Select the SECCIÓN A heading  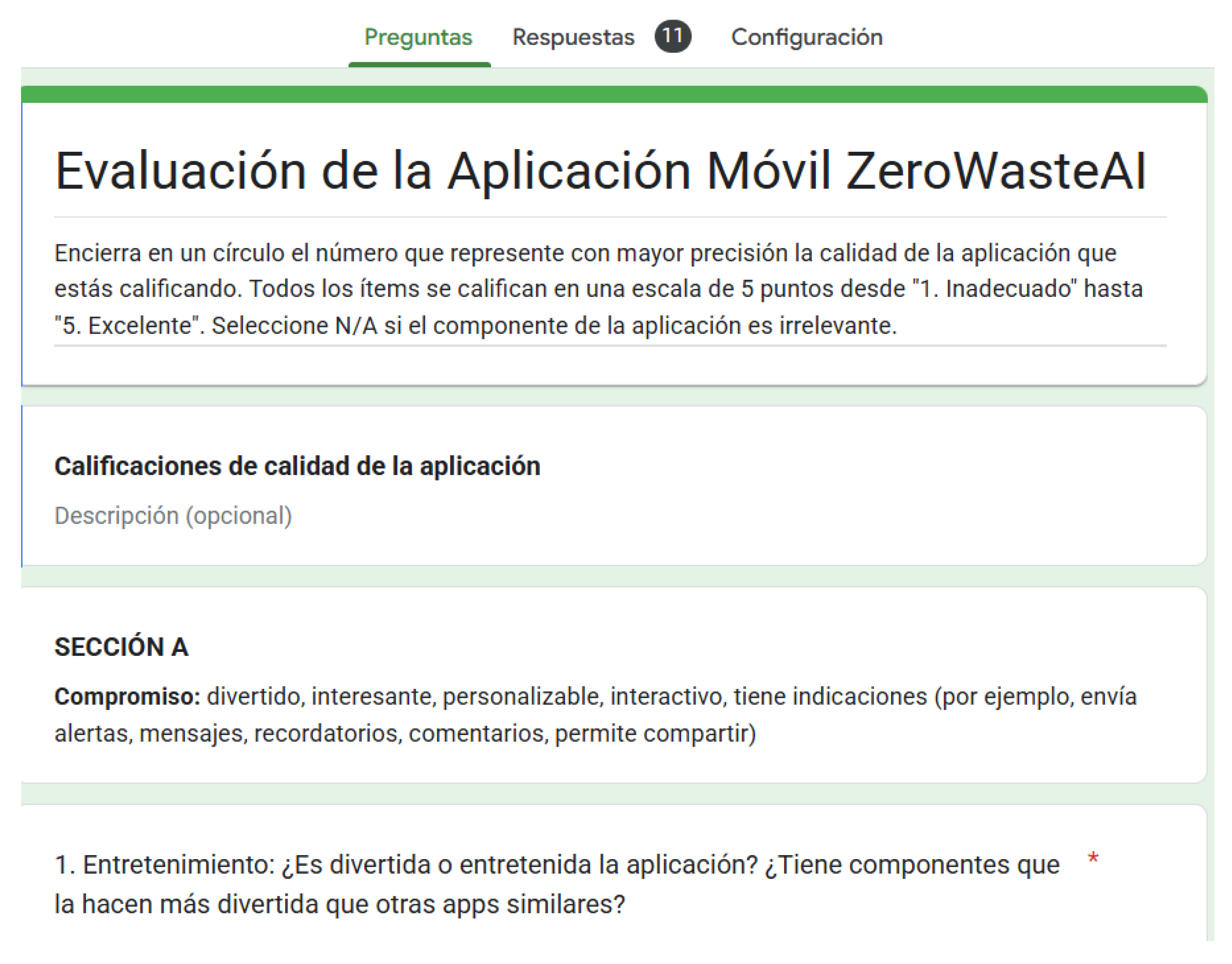tap(121, 647)
